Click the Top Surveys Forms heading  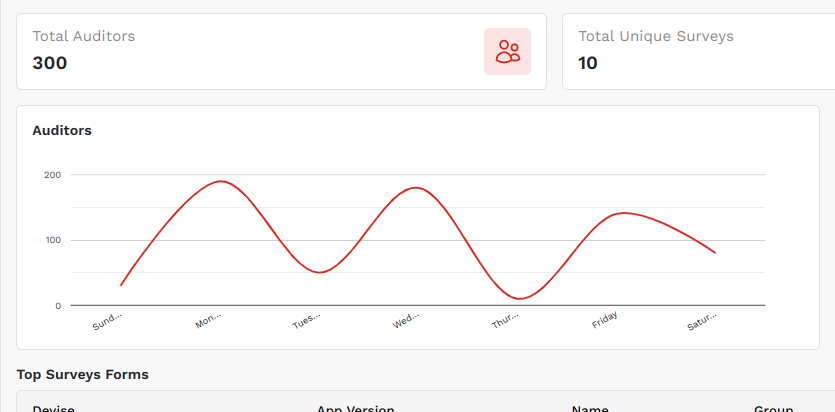pos(82,374)
